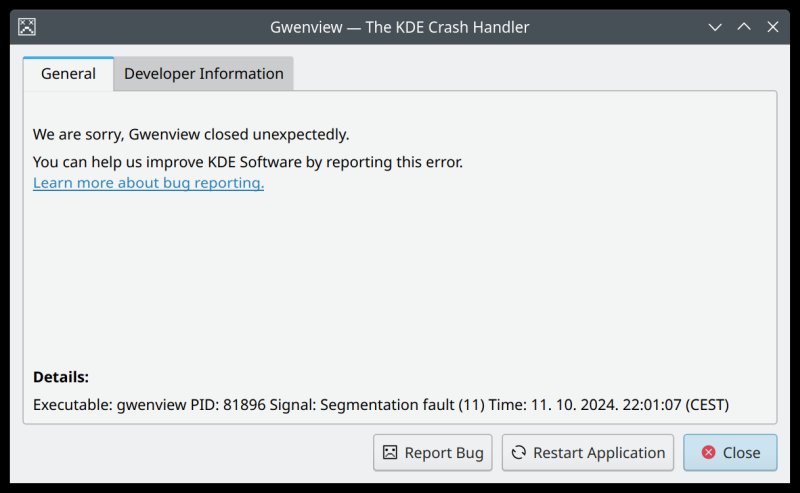The image size is (800, 493).
Task: Click the circular arrows restart icon
Action: 518,453
